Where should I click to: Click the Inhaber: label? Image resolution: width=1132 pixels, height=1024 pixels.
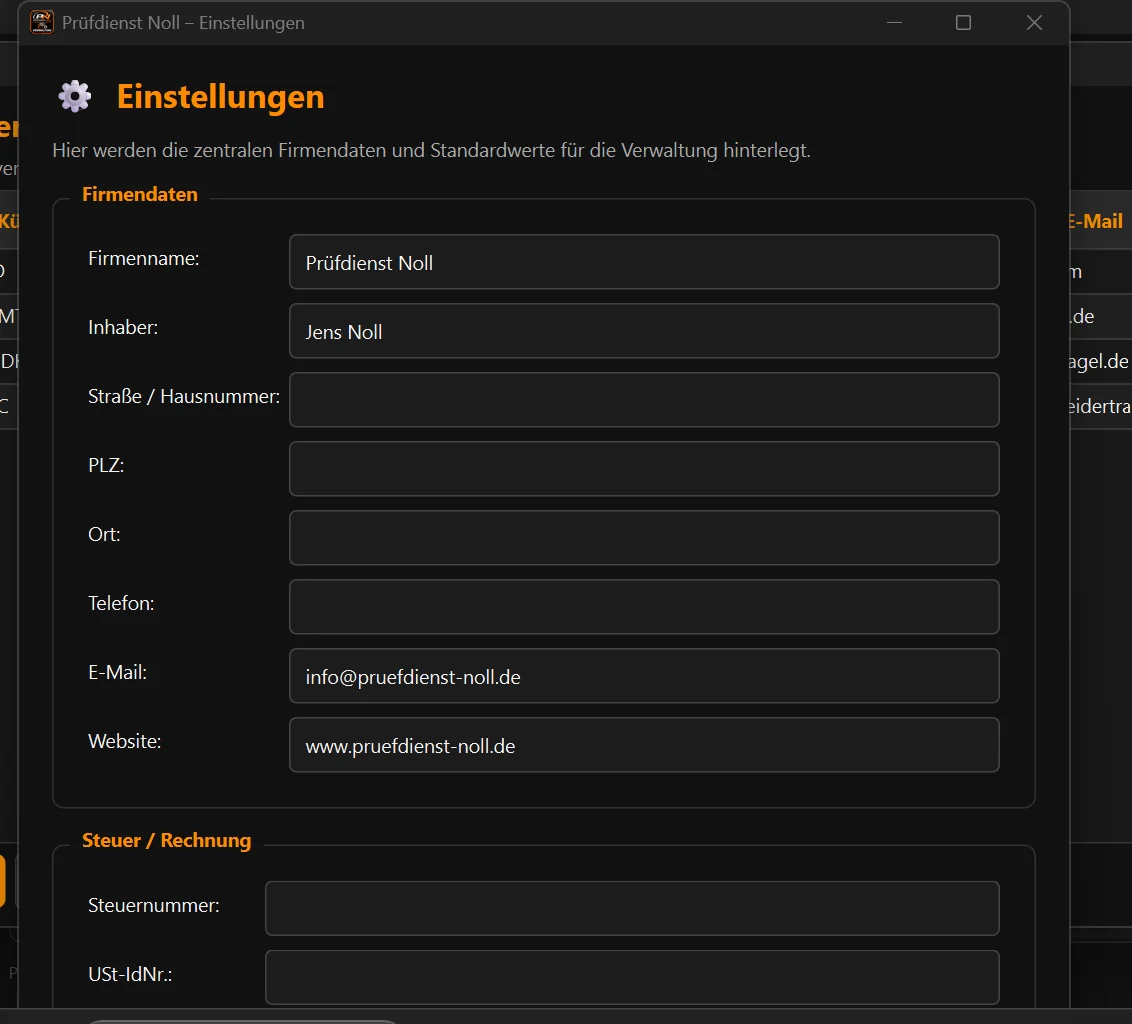[x=123, y=327]
